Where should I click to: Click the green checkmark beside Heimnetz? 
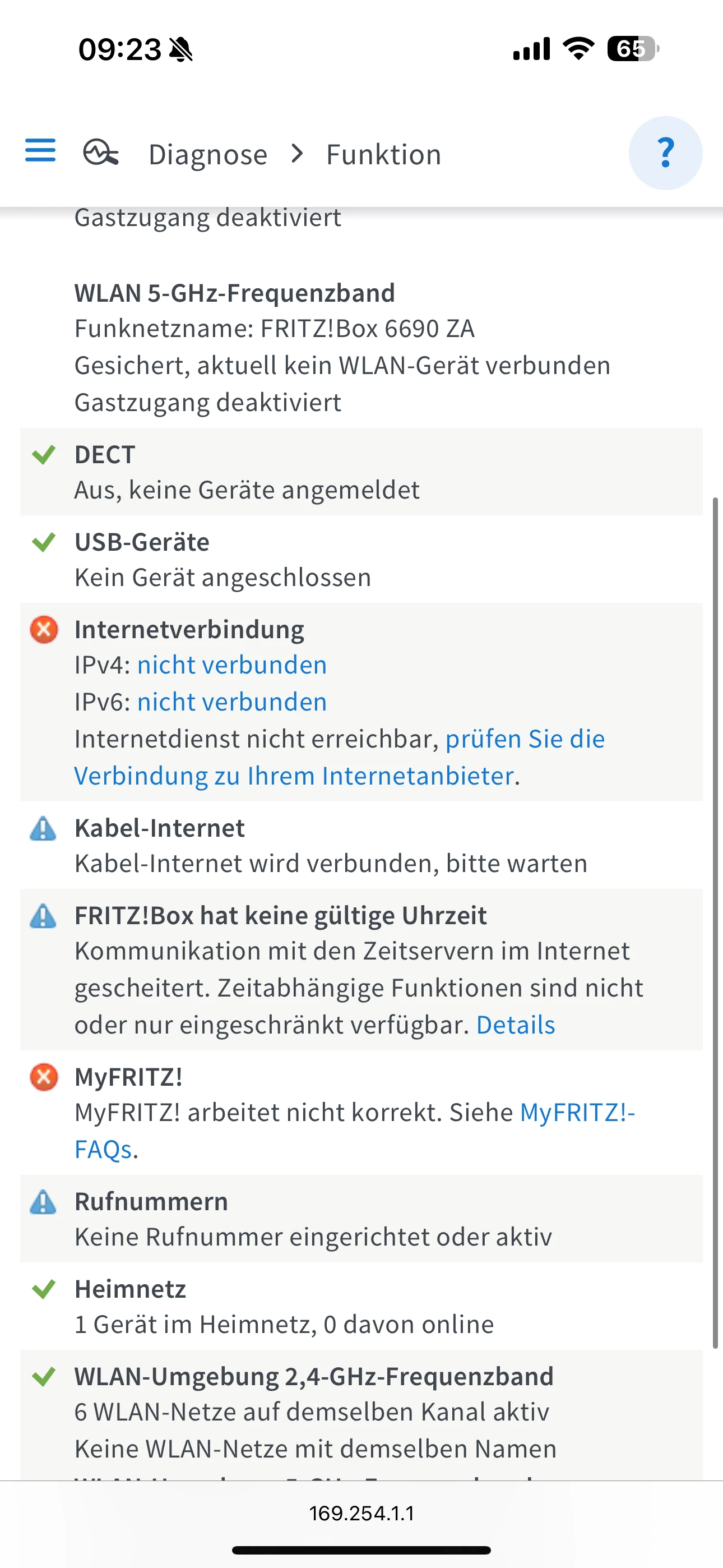[44, 1289]
